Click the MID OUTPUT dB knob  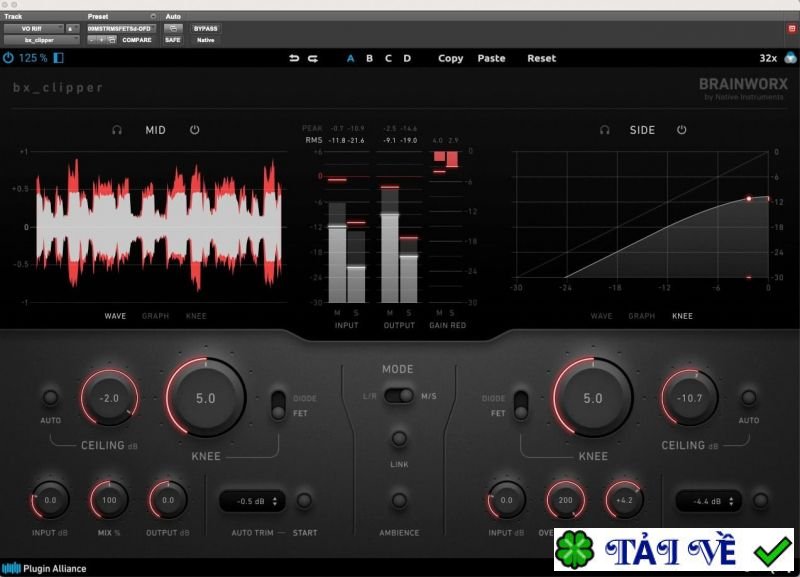click(168, 500)
